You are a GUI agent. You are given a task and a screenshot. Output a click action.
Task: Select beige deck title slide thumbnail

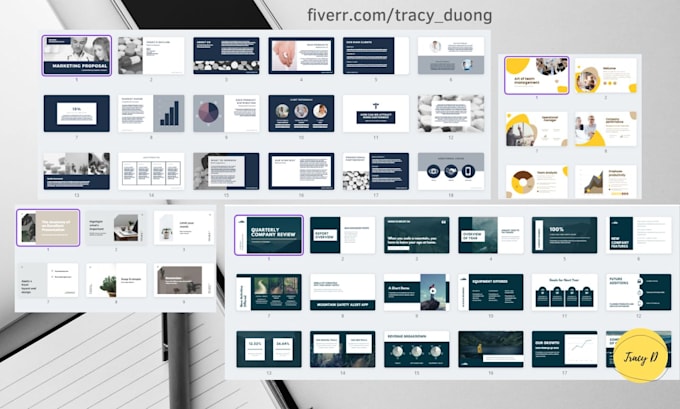48,228
